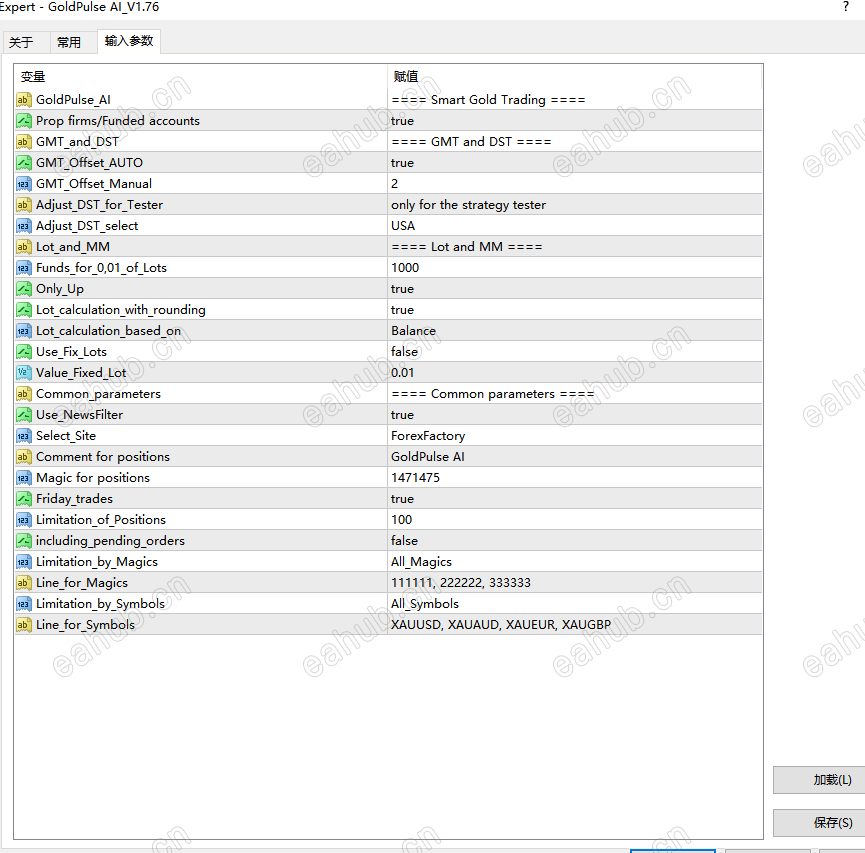Click the boolean icon beside Only_Up

click(23, 289)
